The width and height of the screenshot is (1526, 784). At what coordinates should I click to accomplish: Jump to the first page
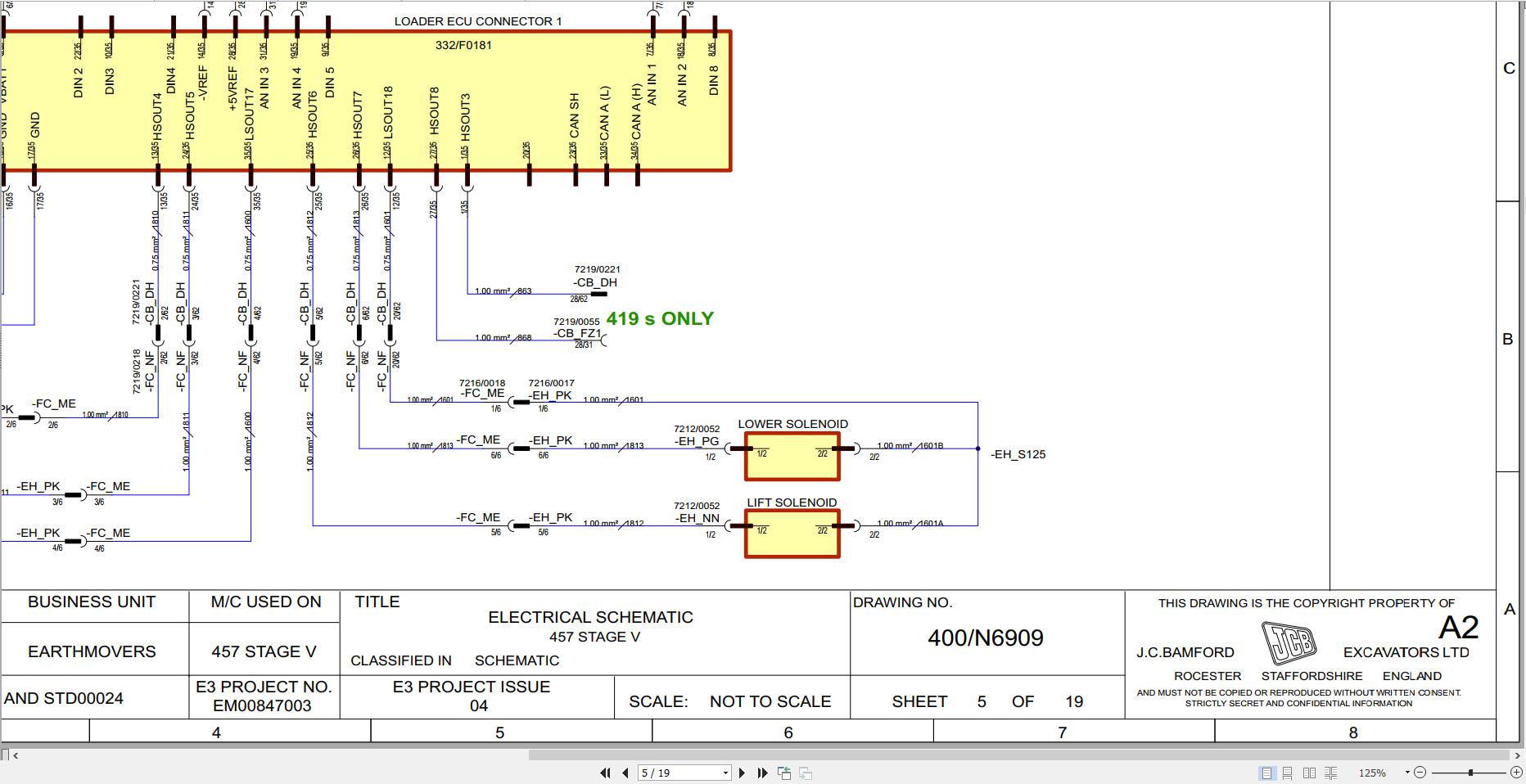click(606, 773)
